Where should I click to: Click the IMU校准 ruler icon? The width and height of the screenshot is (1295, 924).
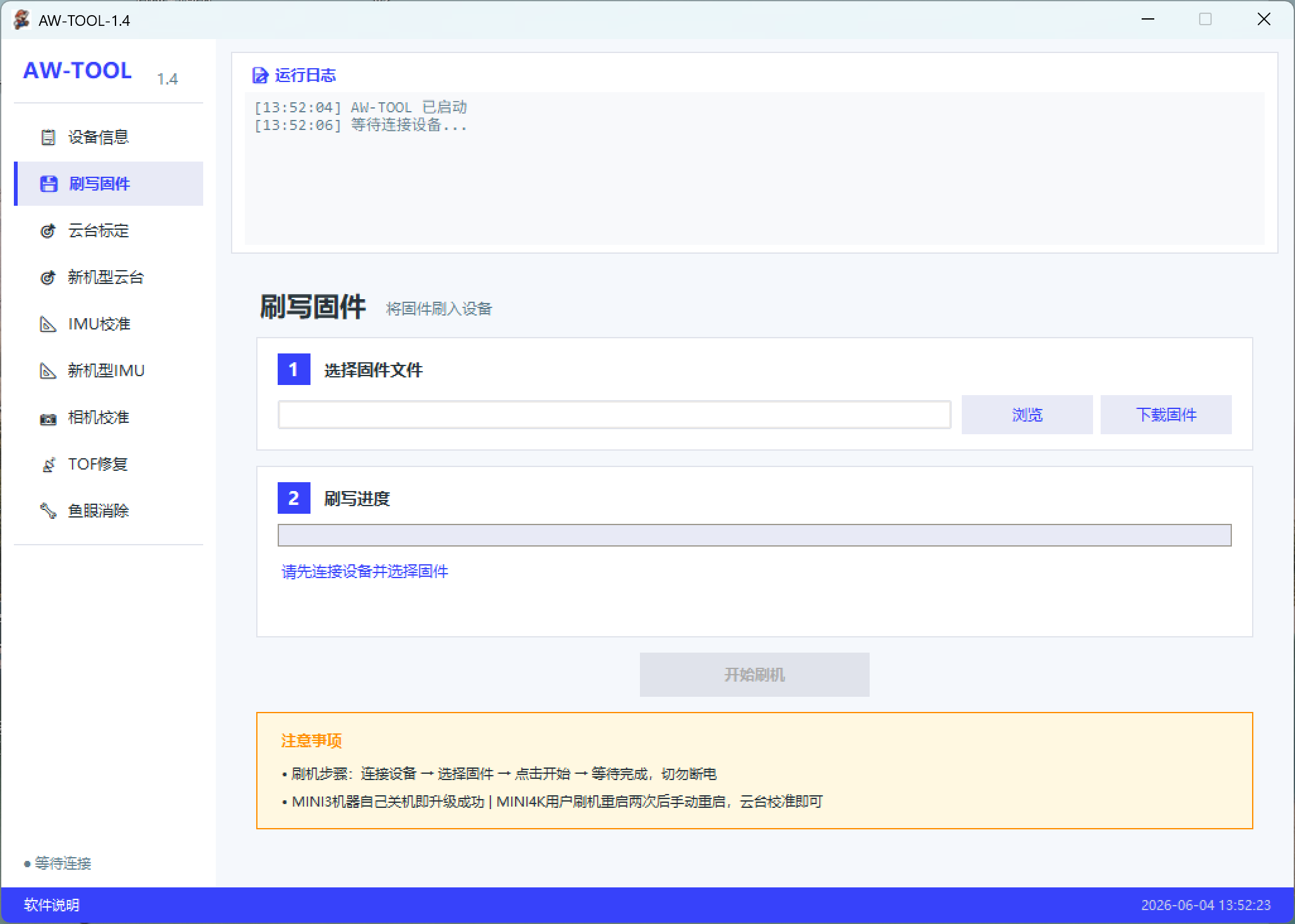pos(48,324)
